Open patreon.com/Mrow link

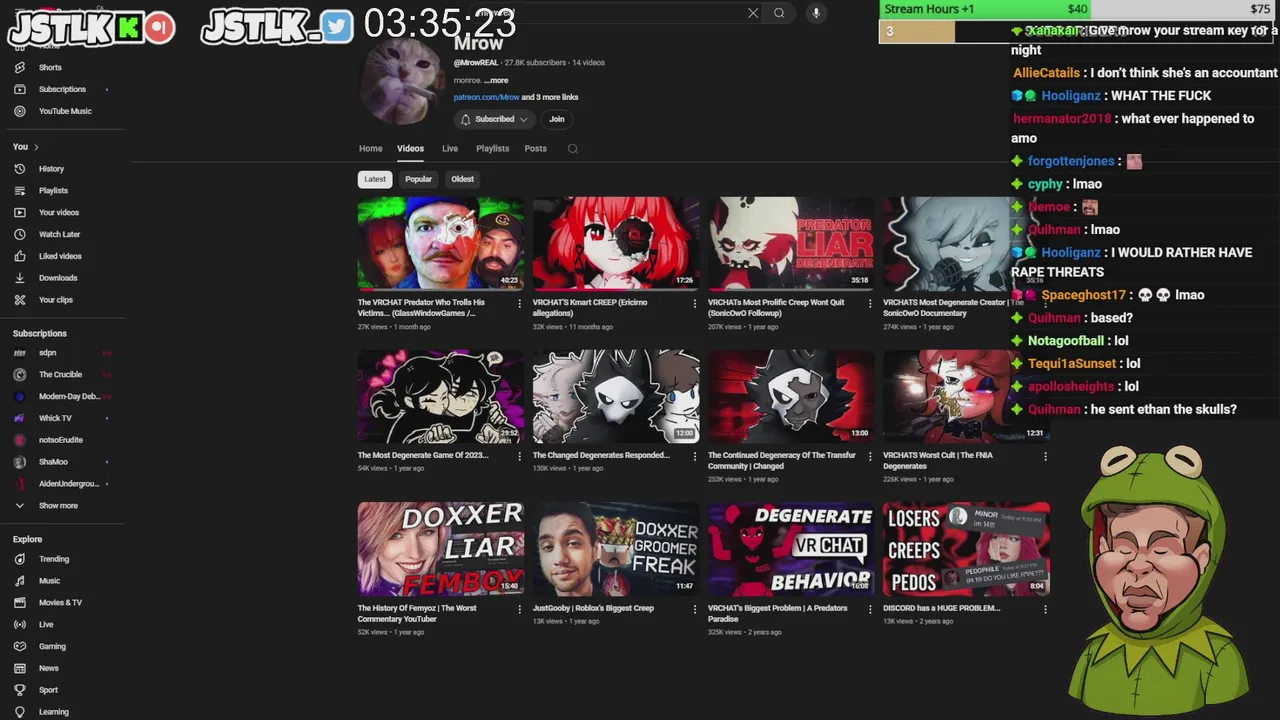click(486, 97)
